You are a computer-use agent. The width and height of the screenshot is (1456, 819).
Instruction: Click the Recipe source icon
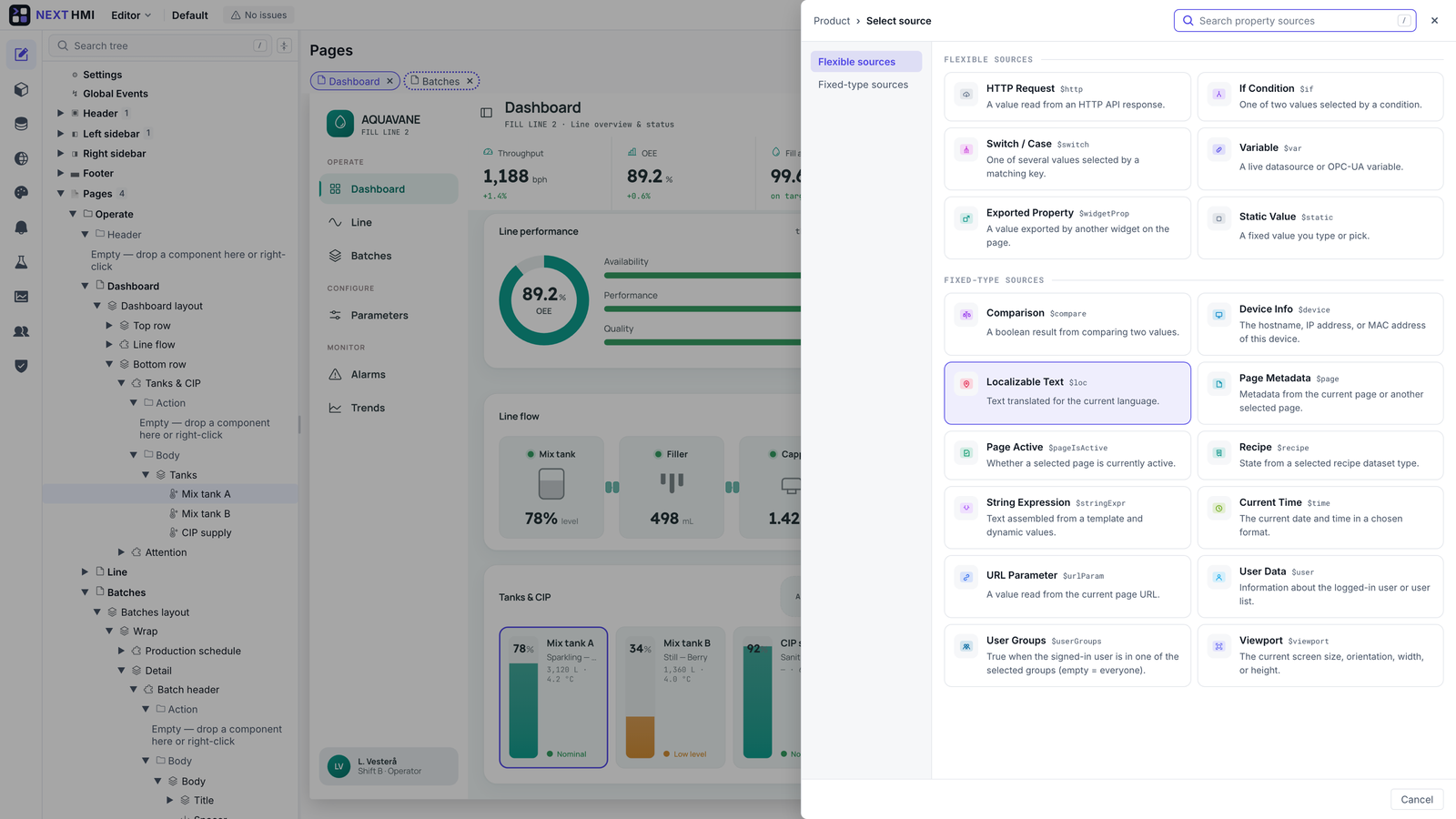[x=1218, y=453]
